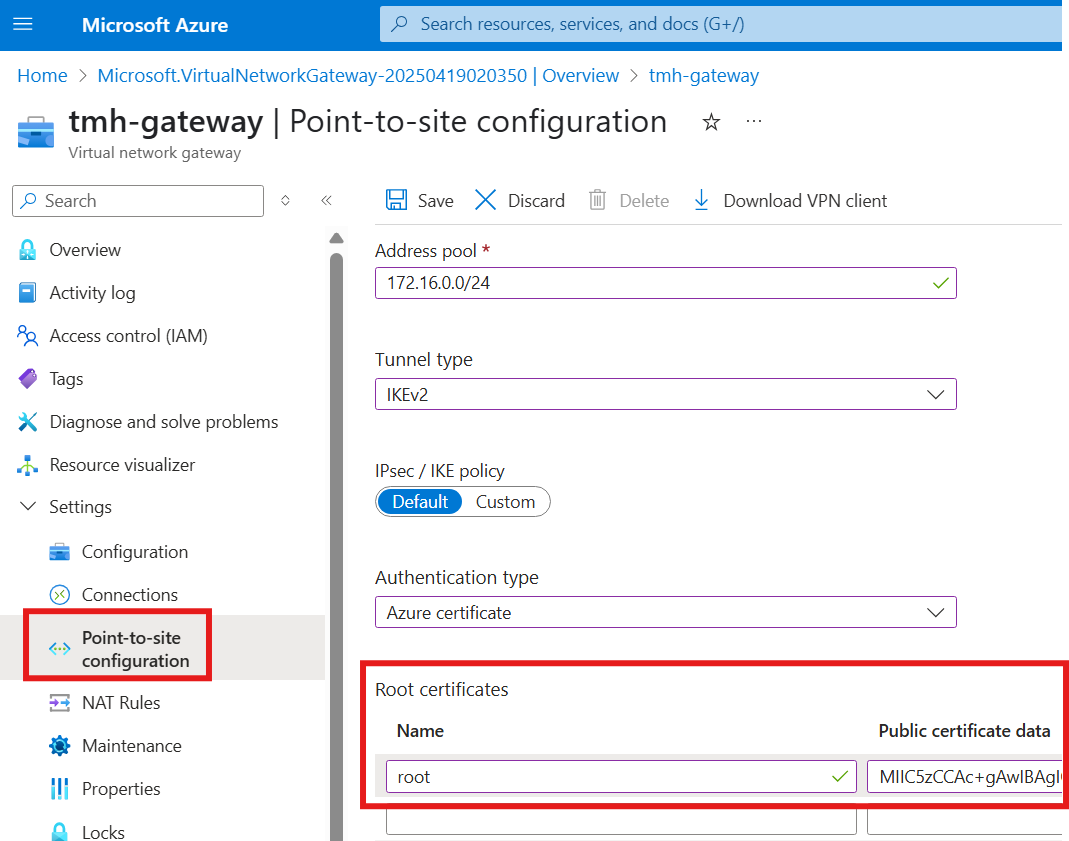The width and height of the screenshot is (1069, 841).
Task: Favorite the page with the star icon
Action: pos(711,123)
